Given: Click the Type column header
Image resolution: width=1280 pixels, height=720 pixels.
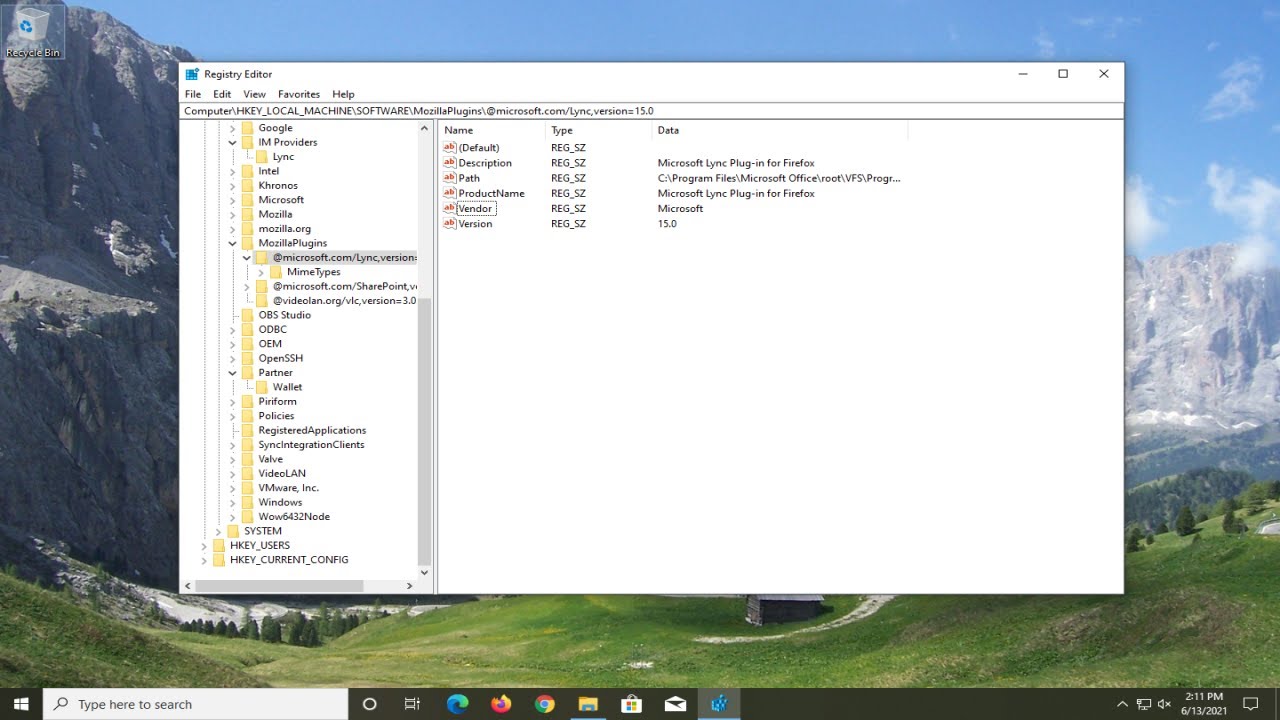Looking at the screenshot, I should [599, 130].
